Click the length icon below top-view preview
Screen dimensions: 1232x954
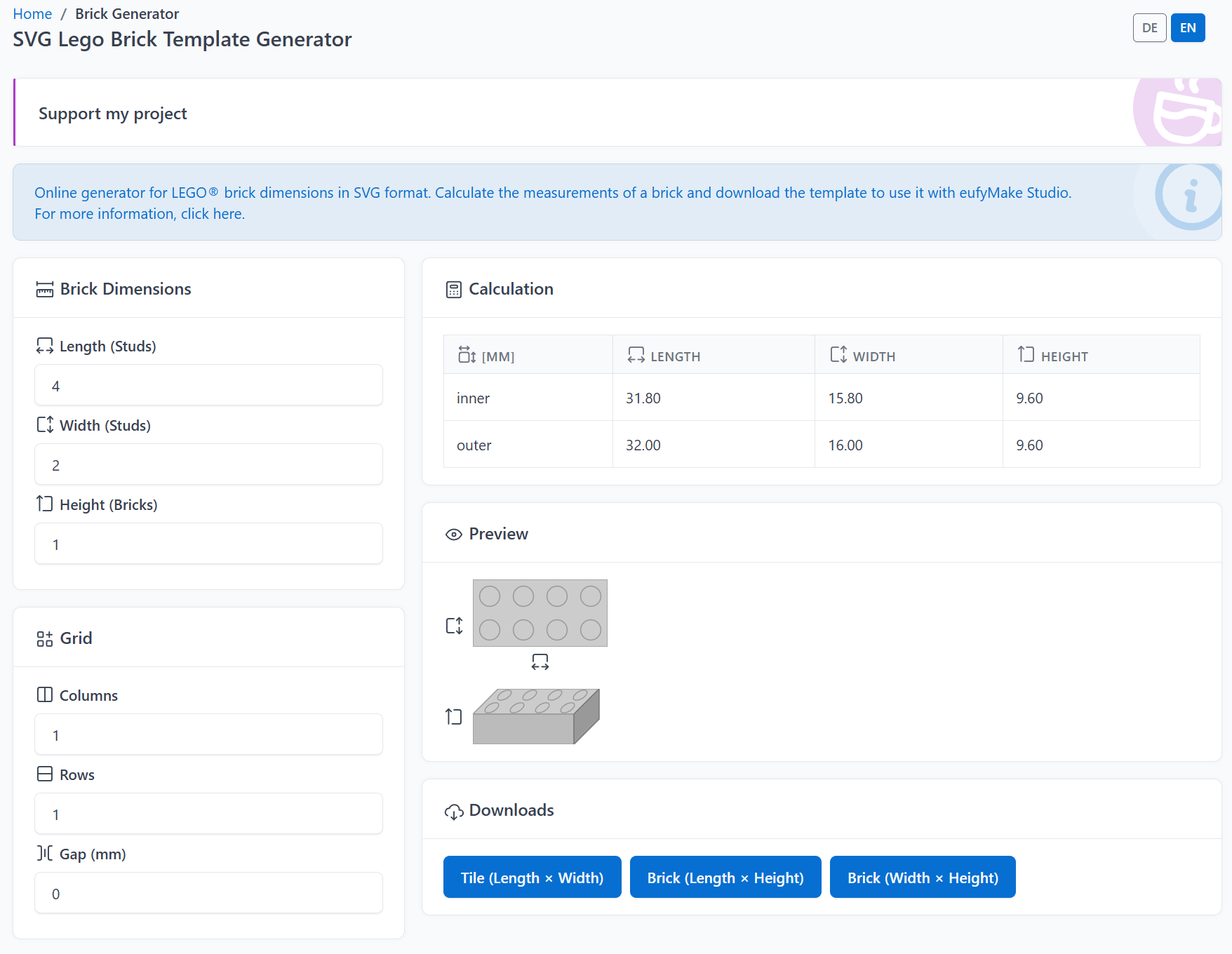(540, 661)
